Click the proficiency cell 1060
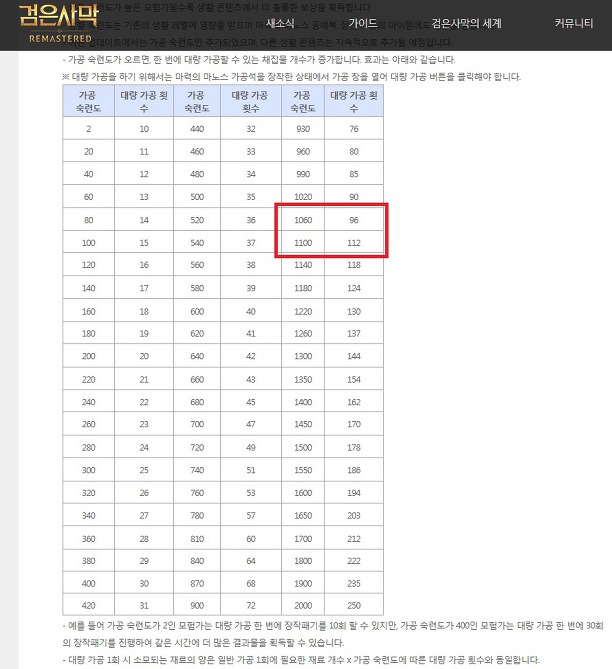This screenshot has width=612, height=669. [x=303, y=220]
